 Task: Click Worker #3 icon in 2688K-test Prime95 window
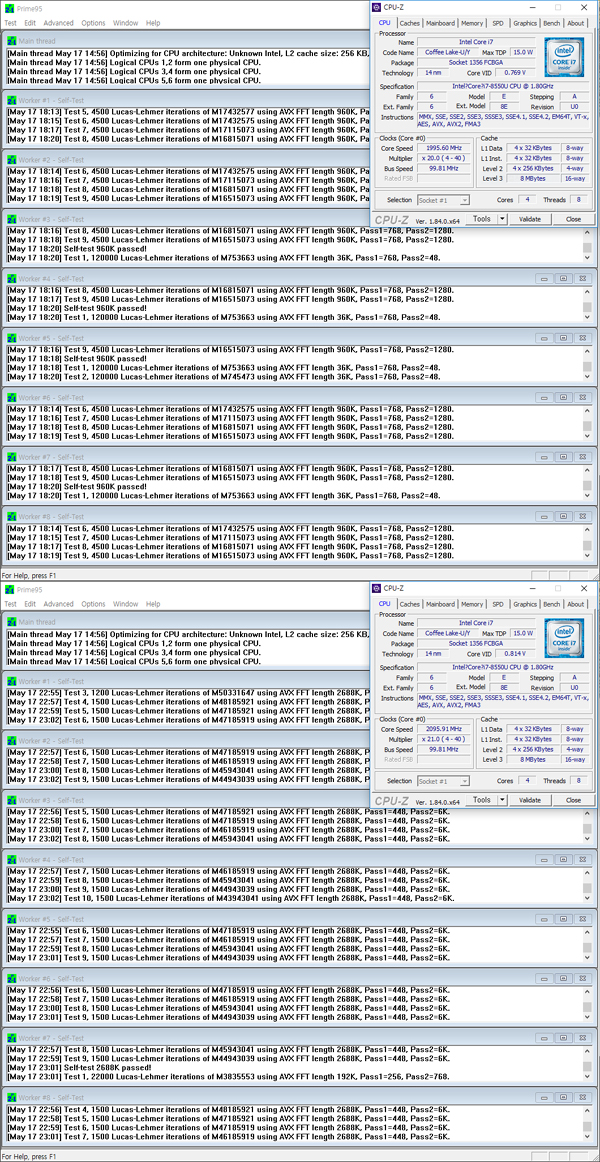[x=11, y=800]
